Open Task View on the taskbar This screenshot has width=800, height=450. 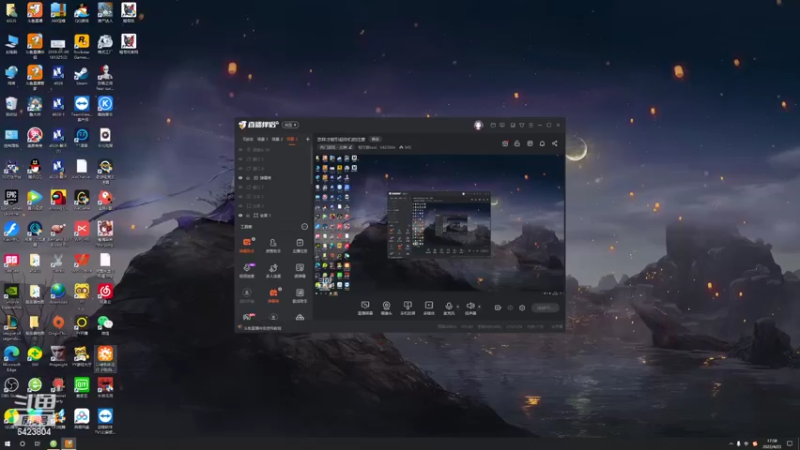pyautogui.click(x=37, y=444)
